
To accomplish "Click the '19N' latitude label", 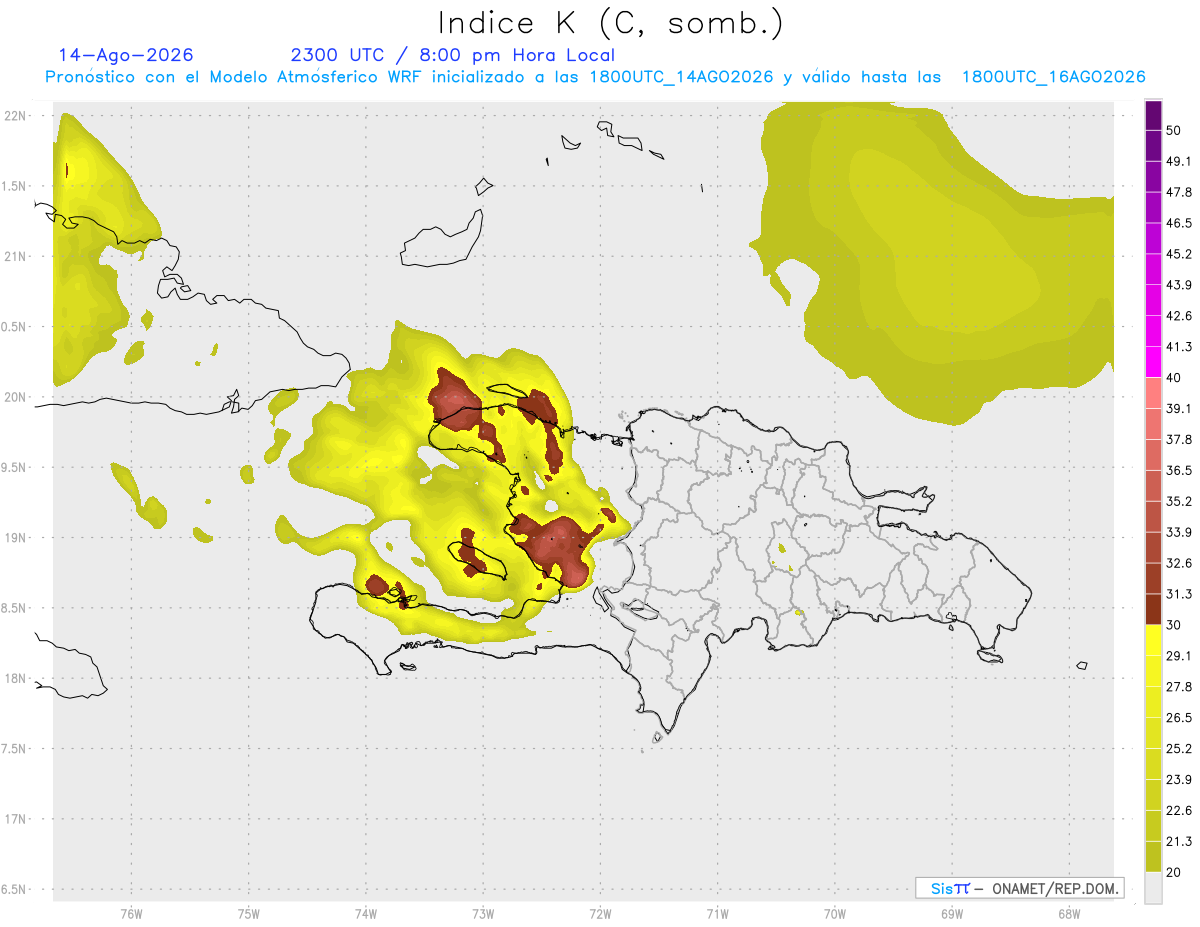I will 17,538.
